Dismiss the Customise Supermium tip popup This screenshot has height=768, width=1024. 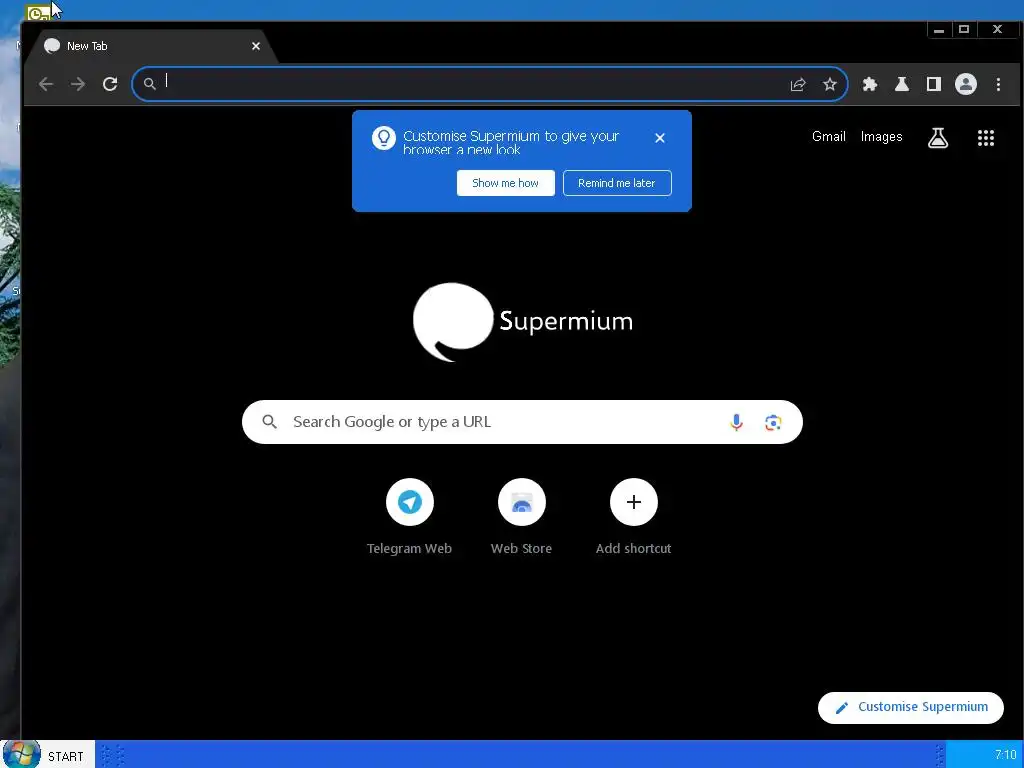[660, 138]
